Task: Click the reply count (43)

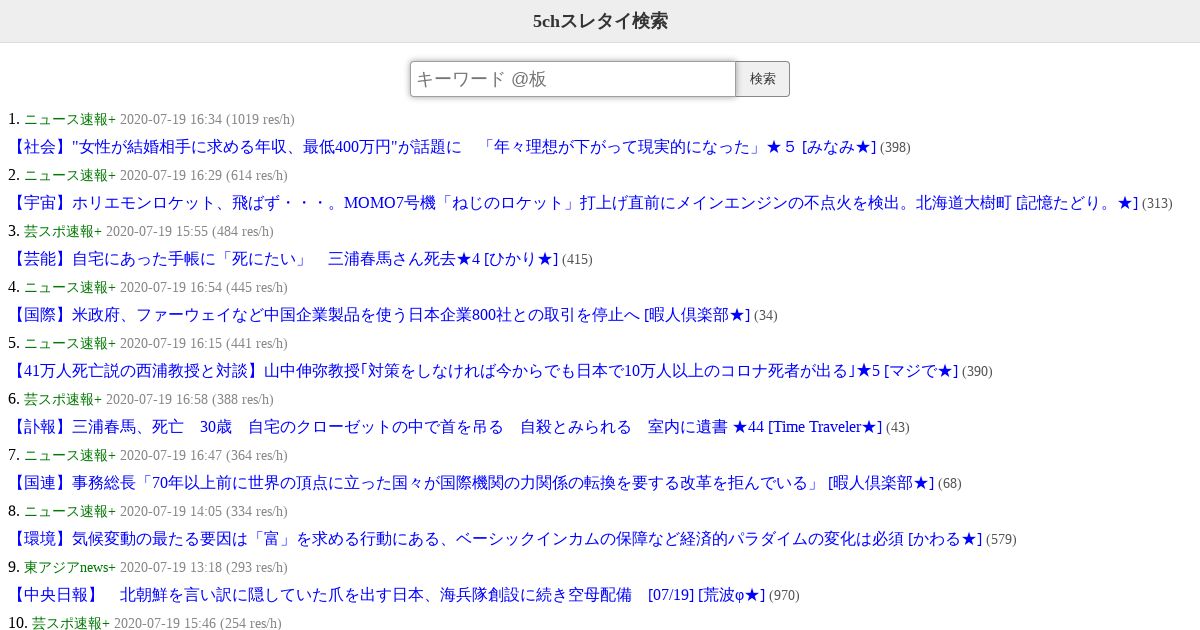Action: pos(898,428)
